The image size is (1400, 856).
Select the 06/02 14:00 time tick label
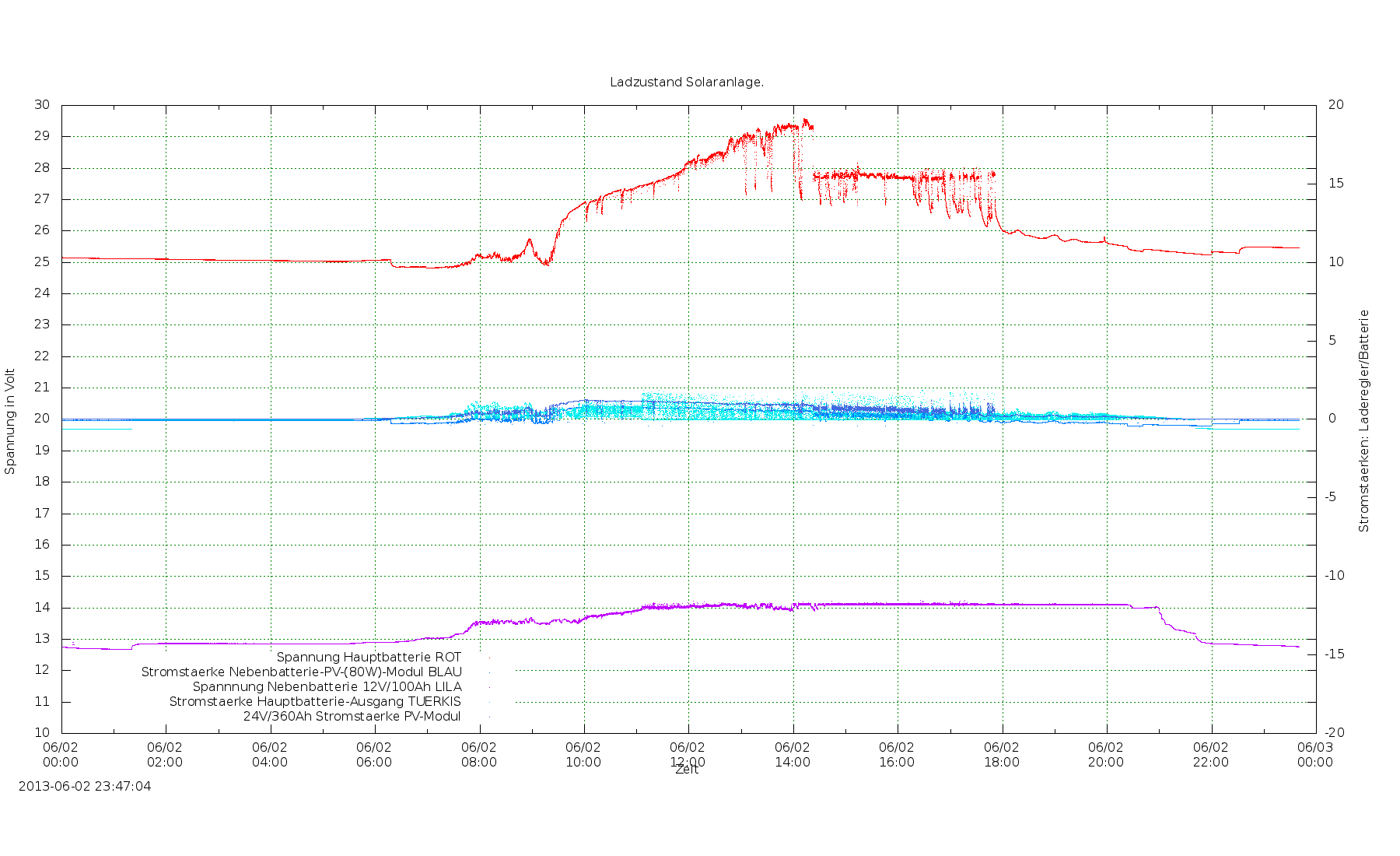click(x=793, y=754)
